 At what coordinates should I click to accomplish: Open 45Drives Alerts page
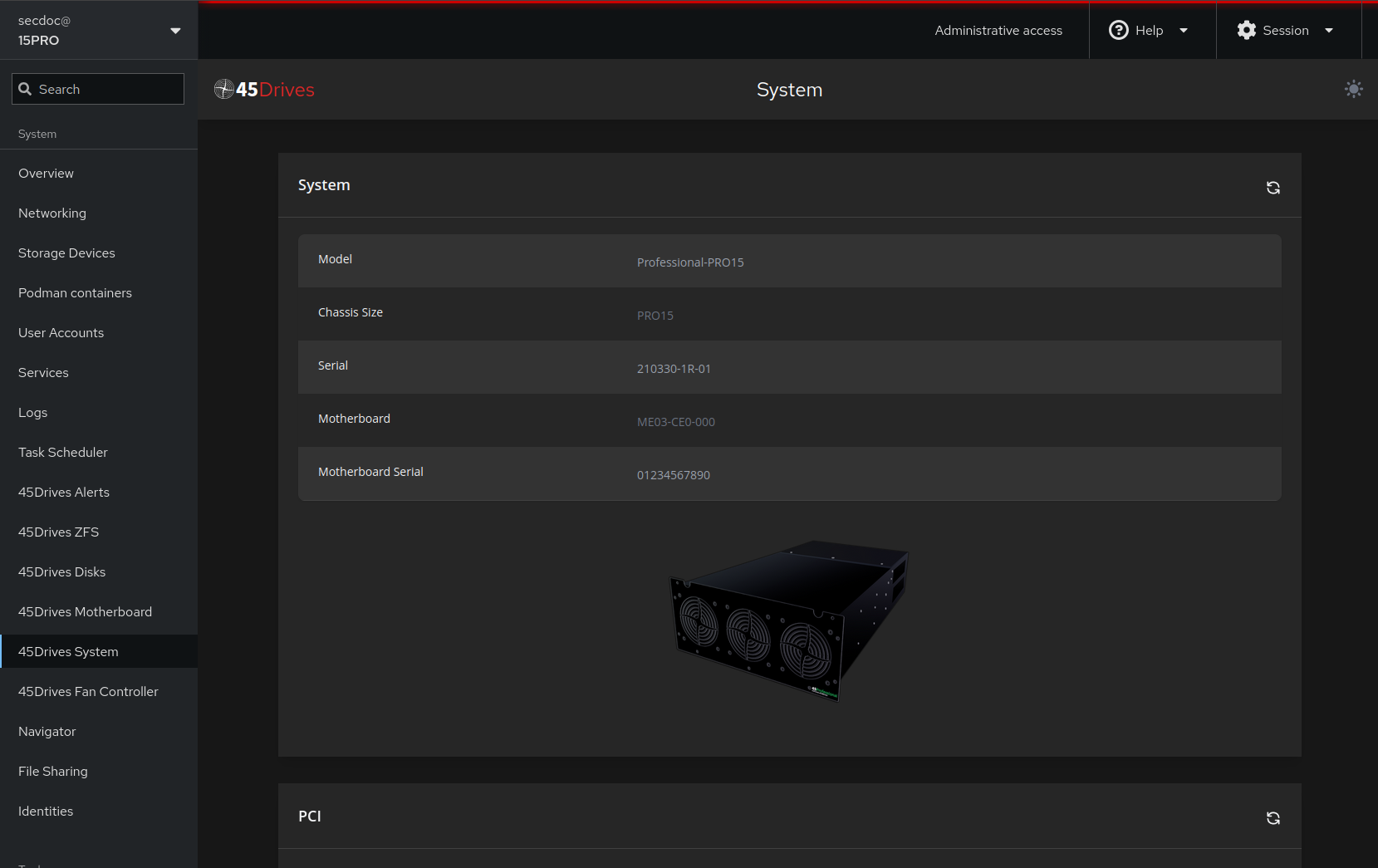click(99, 492)
